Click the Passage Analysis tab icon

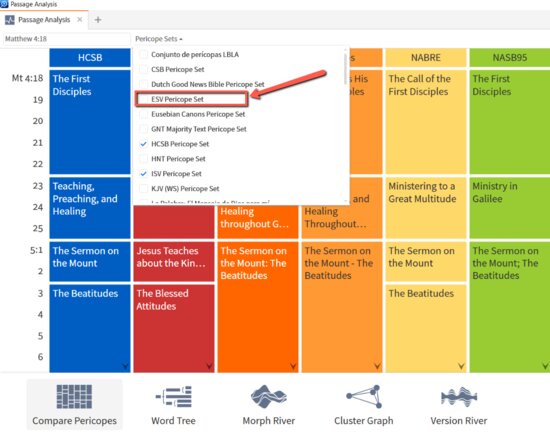click(9, 20)
